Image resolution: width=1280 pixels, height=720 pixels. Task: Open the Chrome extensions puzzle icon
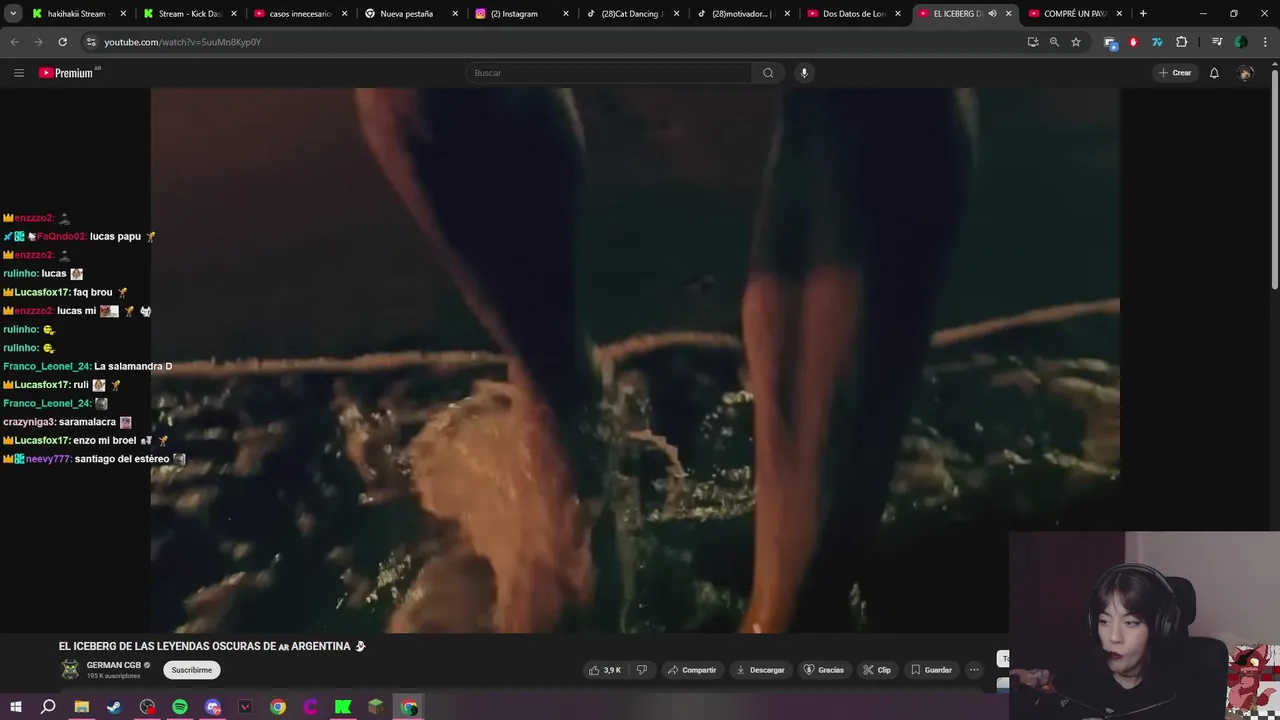click(1182, 42)
